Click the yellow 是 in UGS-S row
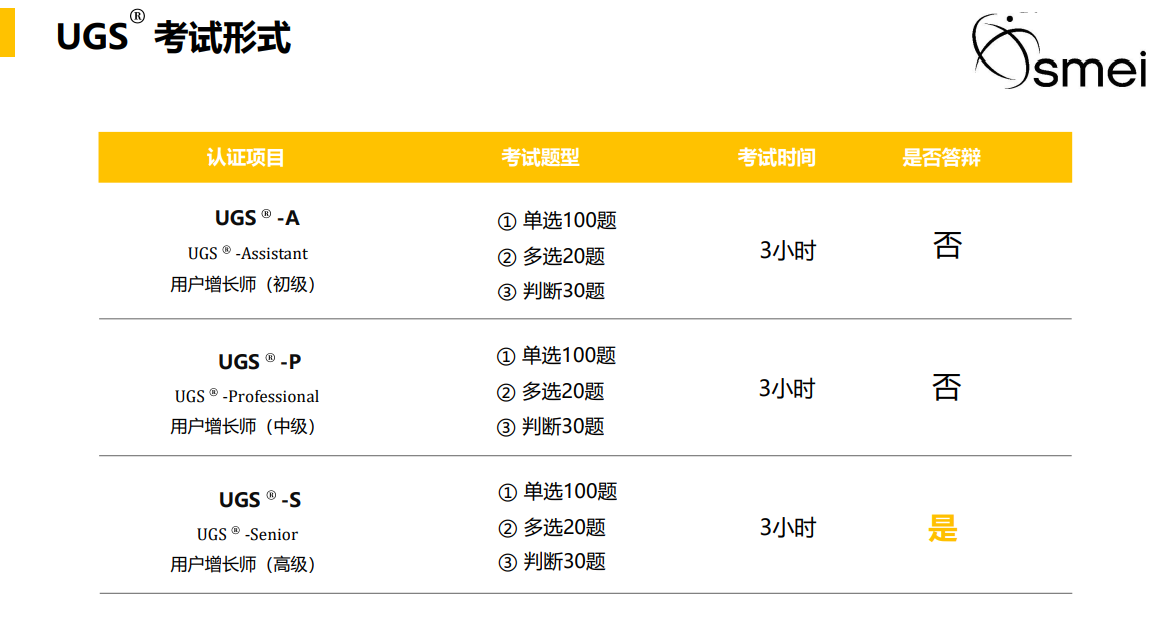This screenshot has height=620, width=1172. tap(943, 528)
